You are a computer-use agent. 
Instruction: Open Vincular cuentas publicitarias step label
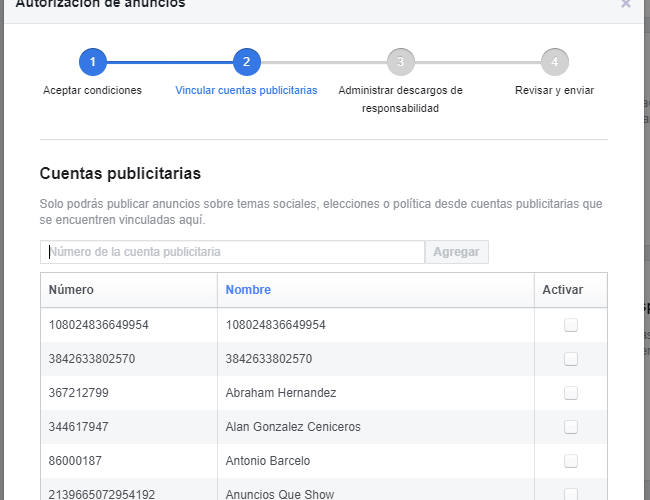[x=246, y=90]
